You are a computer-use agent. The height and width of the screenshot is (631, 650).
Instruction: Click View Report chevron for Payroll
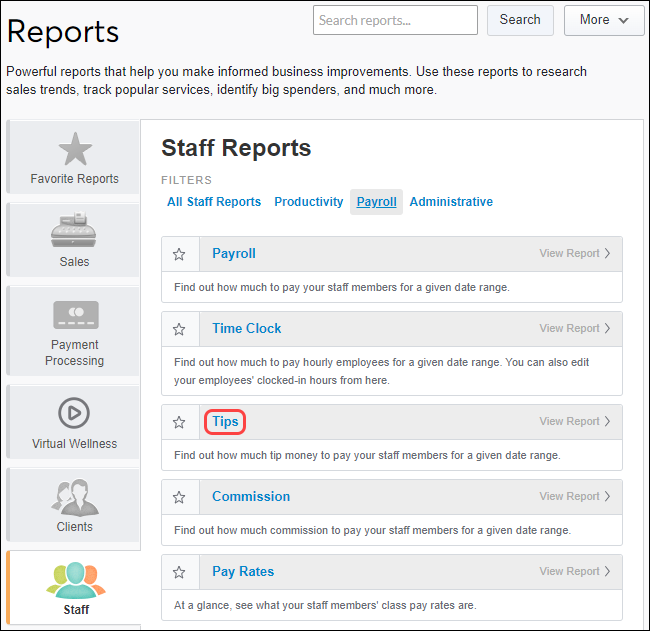607,253
